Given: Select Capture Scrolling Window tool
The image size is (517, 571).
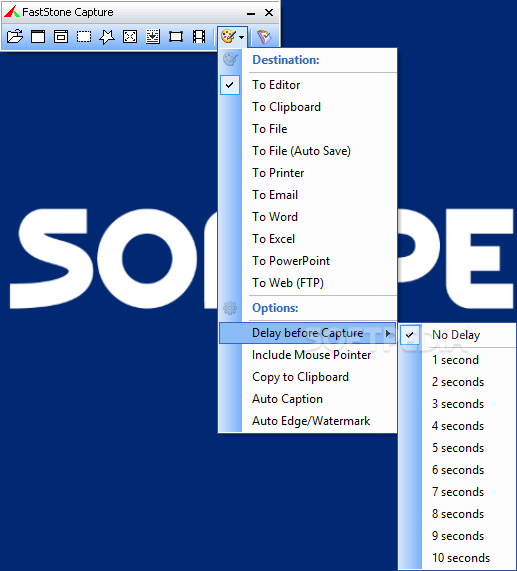Looking at the screenshot, I should tap(153, 37).
